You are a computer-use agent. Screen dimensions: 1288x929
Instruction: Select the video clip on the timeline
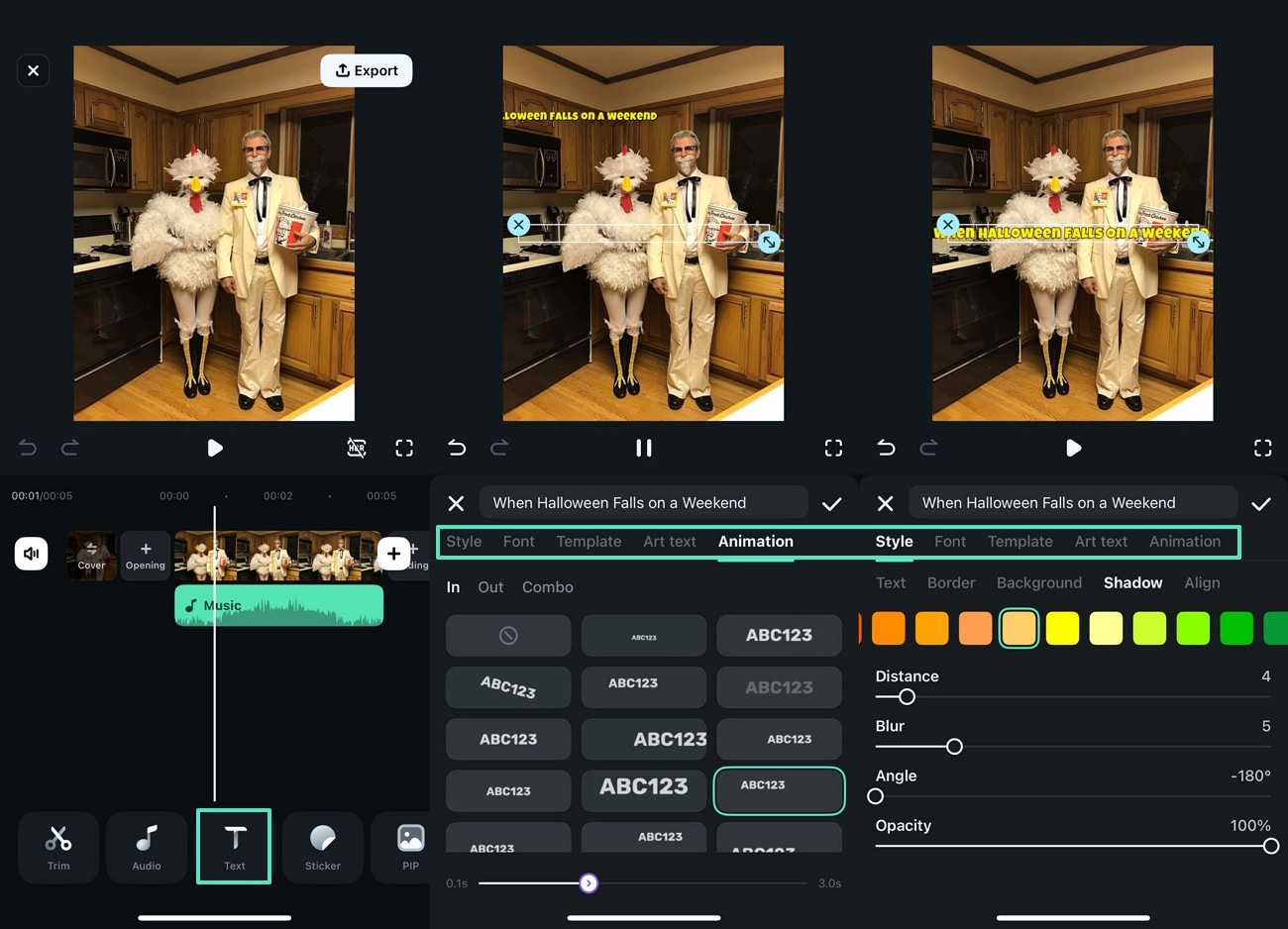(277, 556)
